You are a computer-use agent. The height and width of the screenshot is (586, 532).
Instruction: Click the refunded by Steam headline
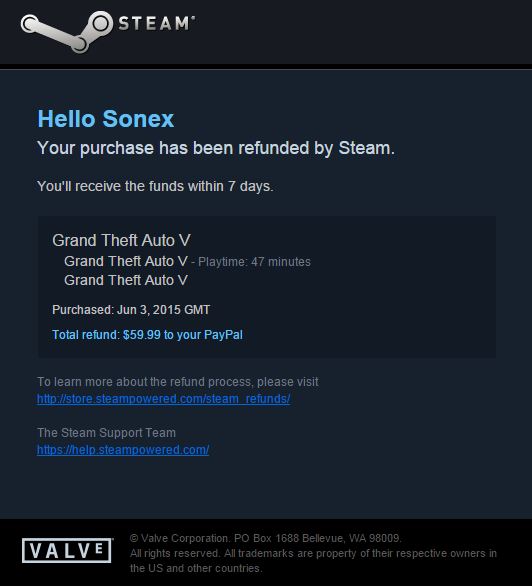coord(216,148)
